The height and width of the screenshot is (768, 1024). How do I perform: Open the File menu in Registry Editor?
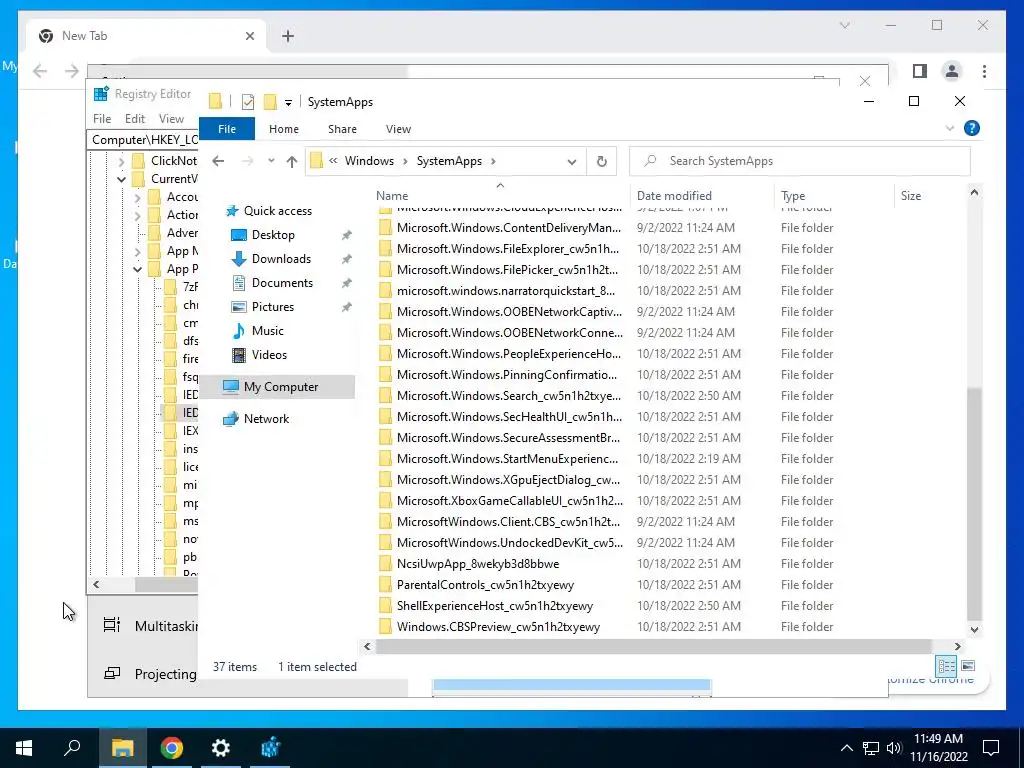click(102, 119)
